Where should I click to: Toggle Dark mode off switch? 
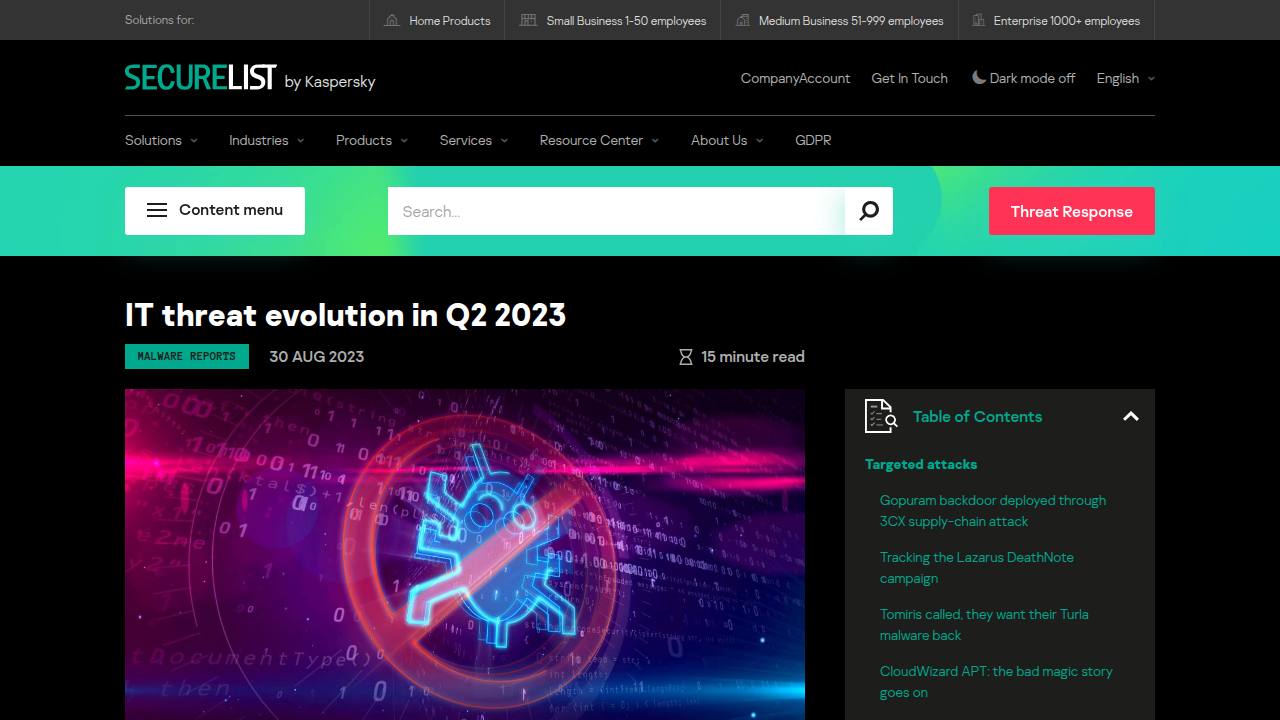point(1023,78)
